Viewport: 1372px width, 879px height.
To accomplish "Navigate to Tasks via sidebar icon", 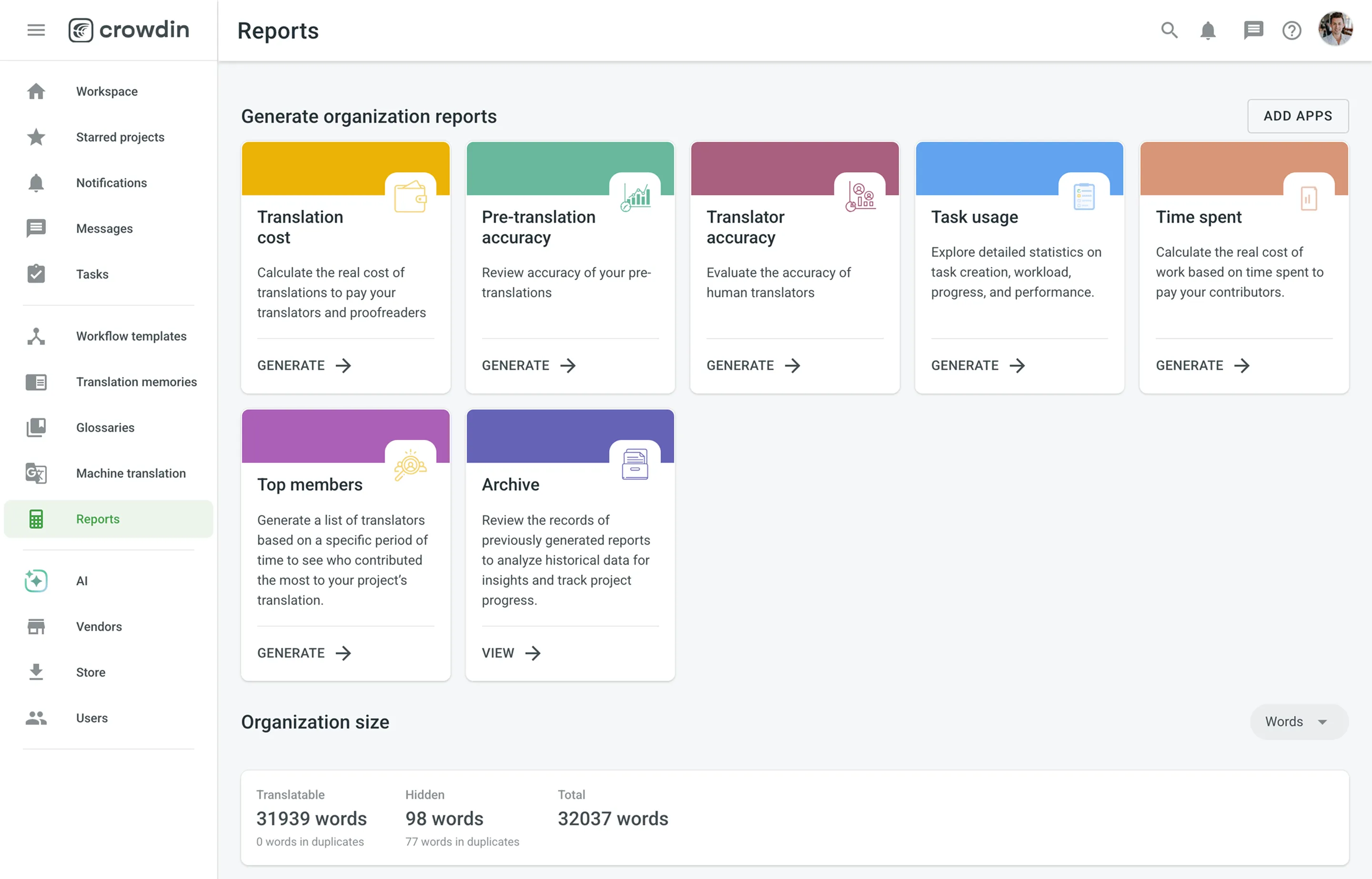I will coord(92,274).
